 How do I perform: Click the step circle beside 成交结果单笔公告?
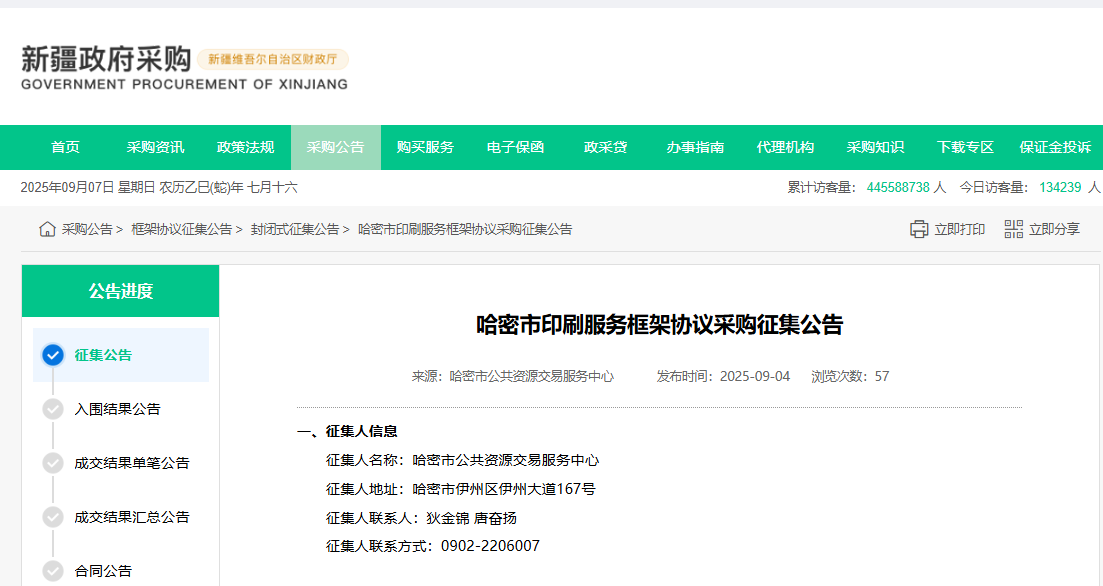[x=52, y=463]
